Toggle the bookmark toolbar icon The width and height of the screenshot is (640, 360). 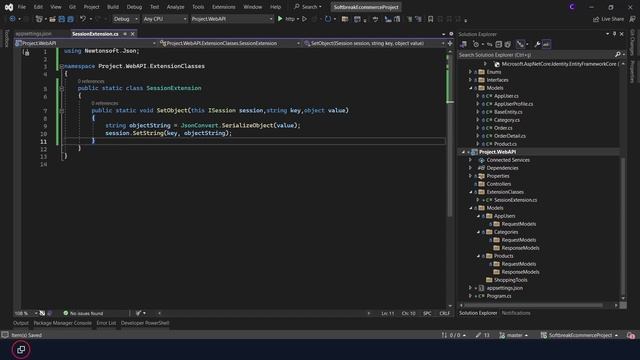click(430, 19)
